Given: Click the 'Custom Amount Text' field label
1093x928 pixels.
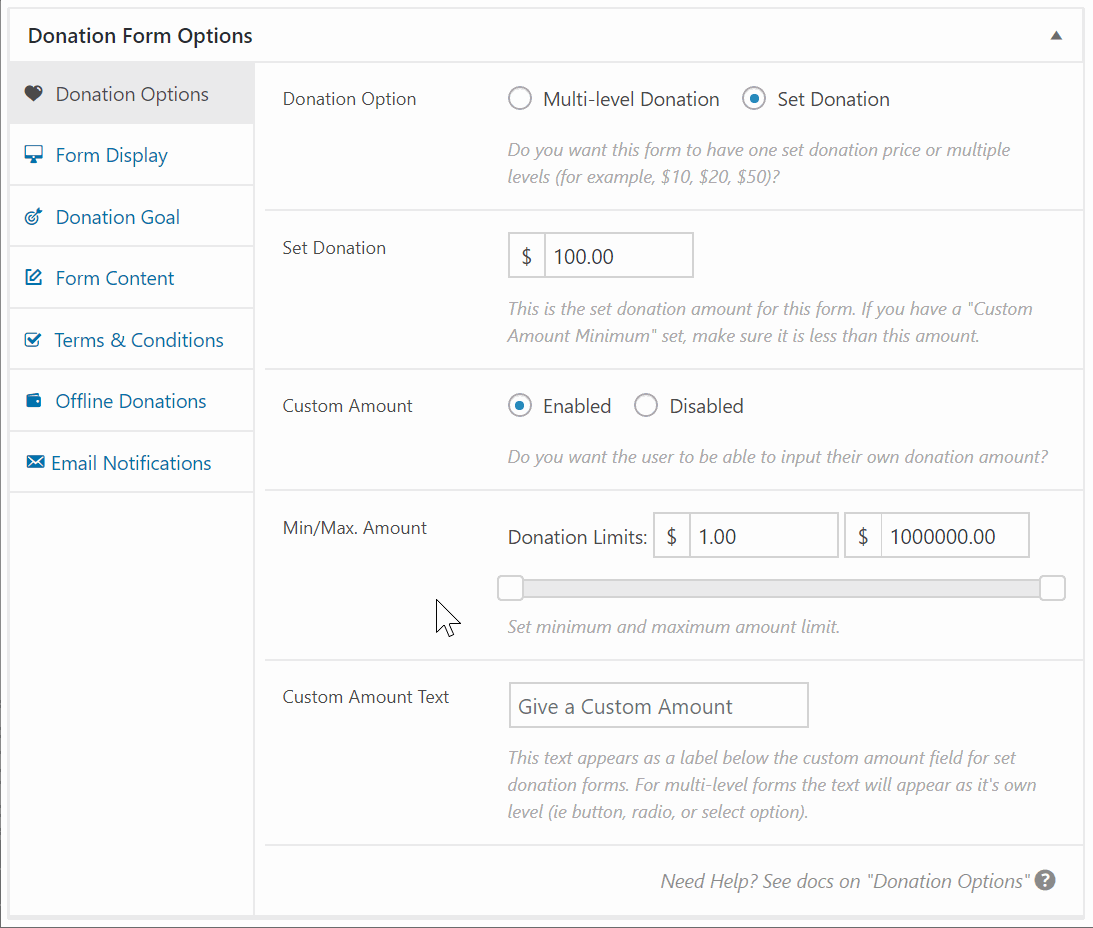Looking at the screenshot, I should (365, 697).
